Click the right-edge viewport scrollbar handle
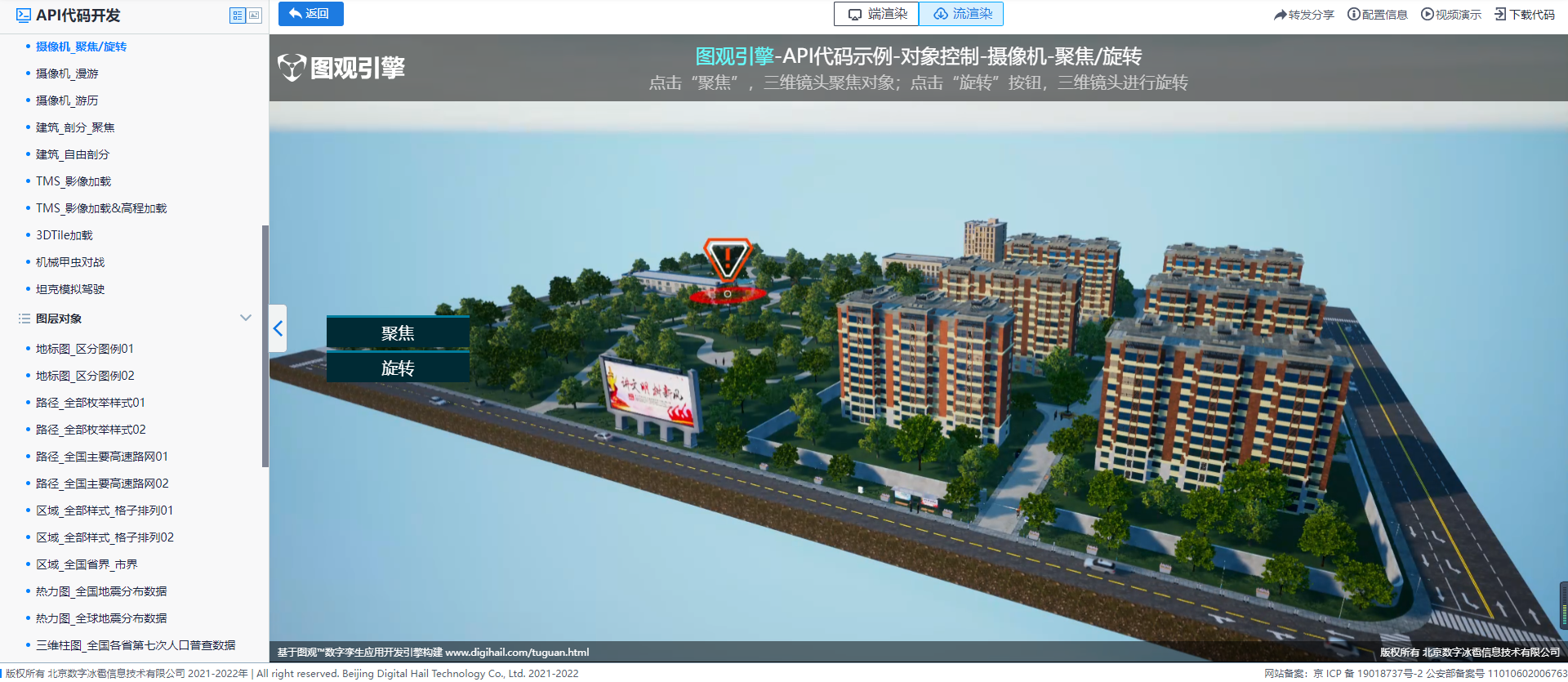This screenshot has width=1568, height=682. [x=1564, y=604]
